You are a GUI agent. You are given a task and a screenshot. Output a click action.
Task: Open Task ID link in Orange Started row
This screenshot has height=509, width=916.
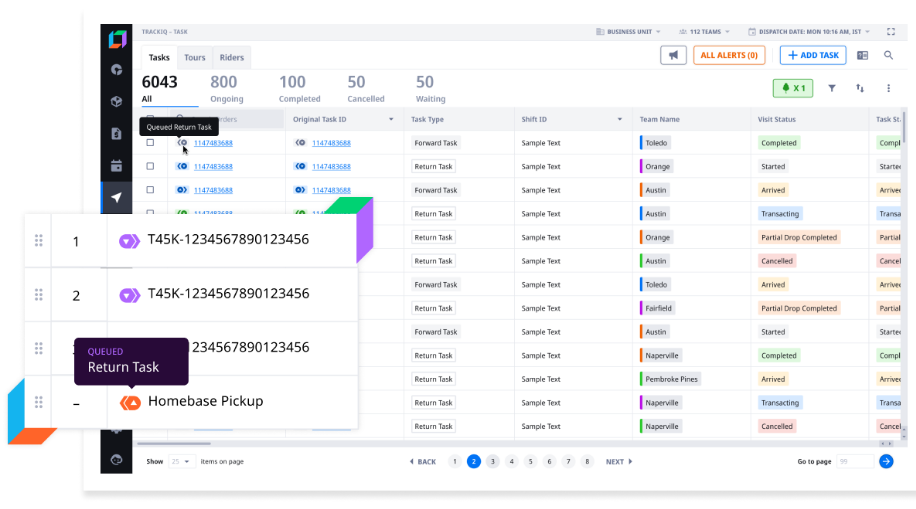coord(213,167)
